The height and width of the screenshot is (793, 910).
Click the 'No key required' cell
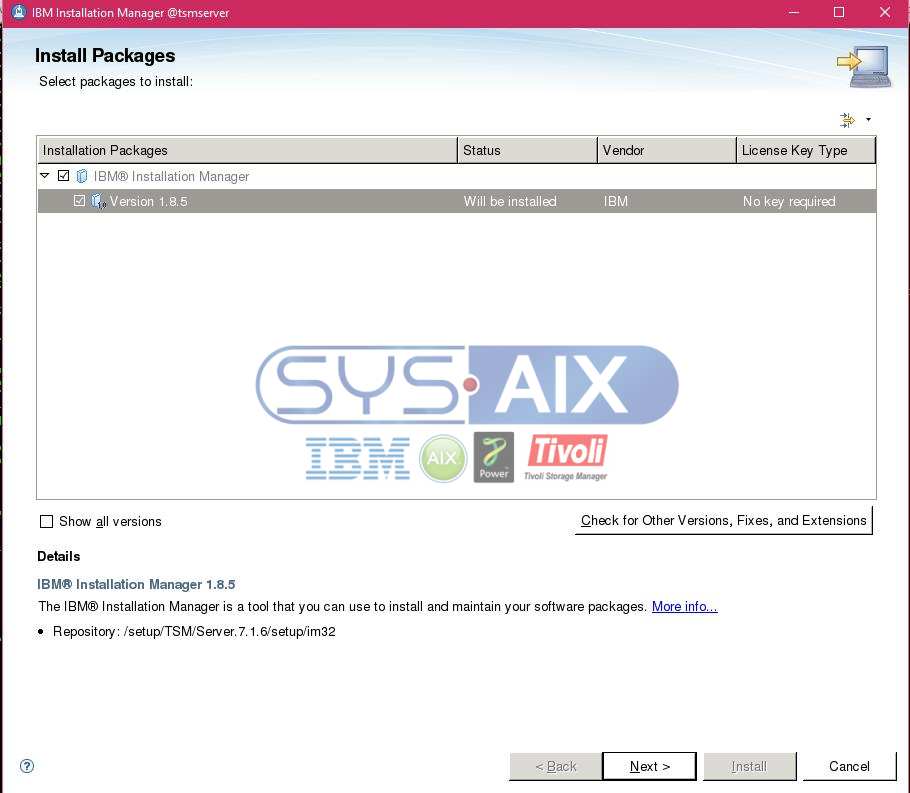[x=789, y=201]
